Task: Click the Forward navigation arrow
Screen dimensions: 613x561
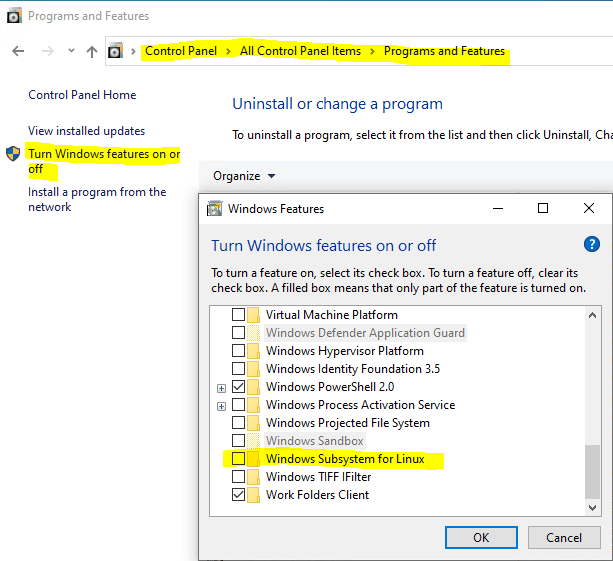Action: (47, 51)
